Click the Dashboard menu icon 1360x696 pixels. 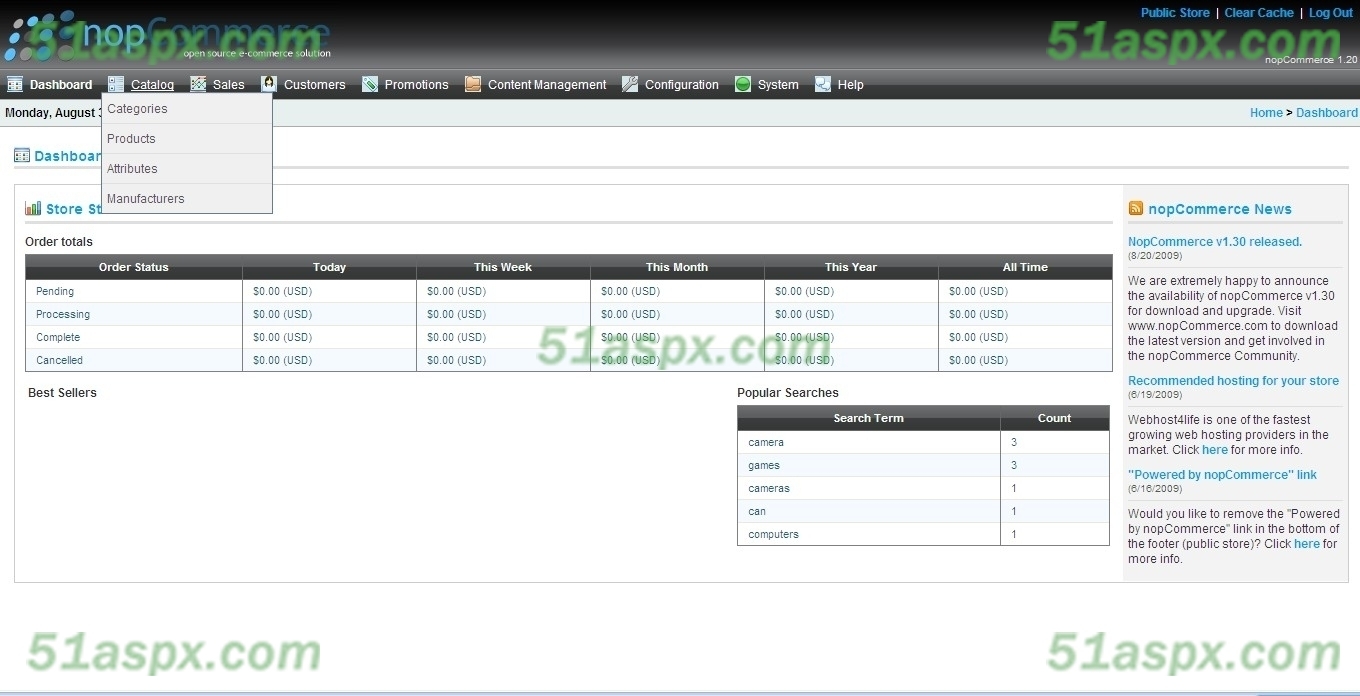(15, 85)
